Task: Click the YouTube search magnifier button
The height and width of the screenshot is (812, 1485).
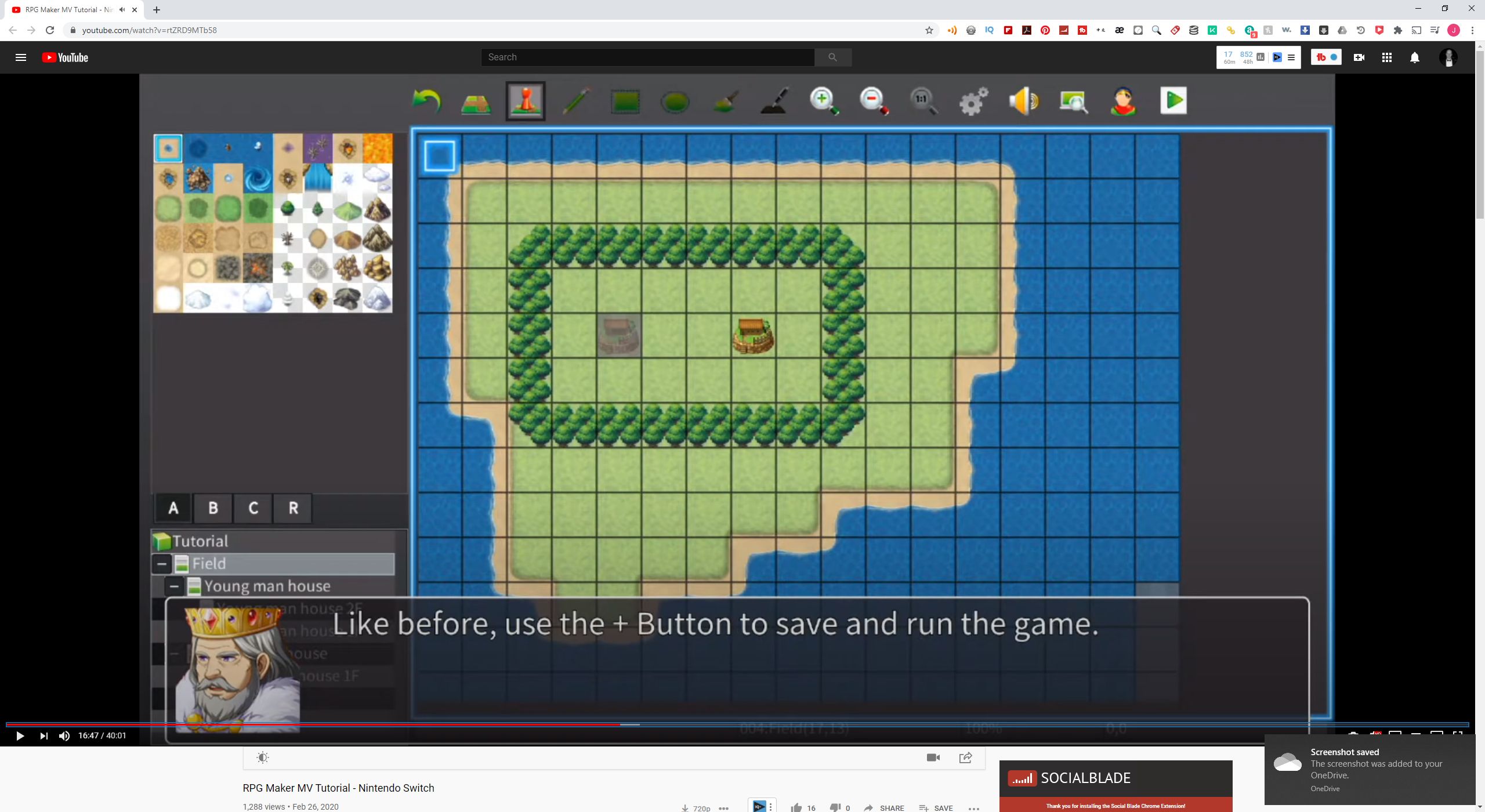Action: [x=833, y=57]
